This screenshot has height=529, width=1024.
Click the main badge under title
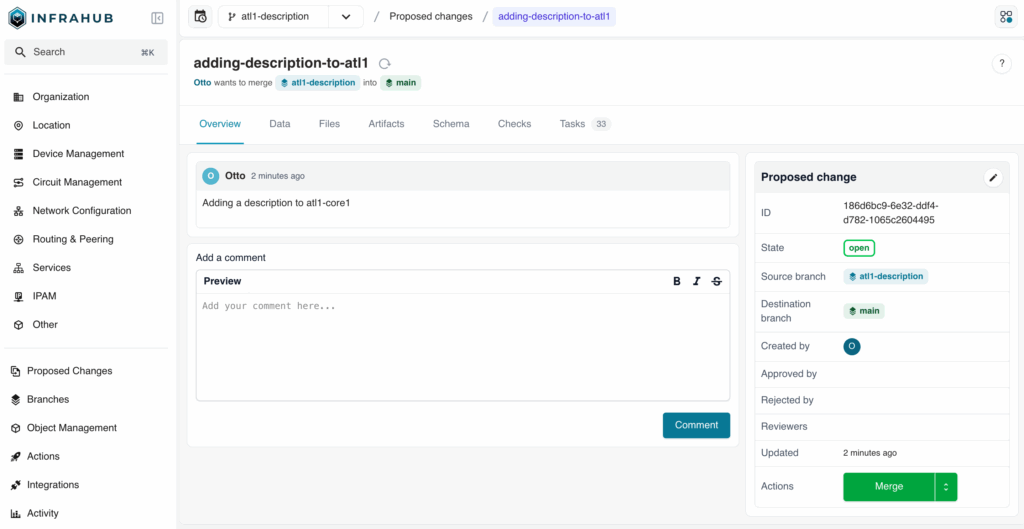400,84
